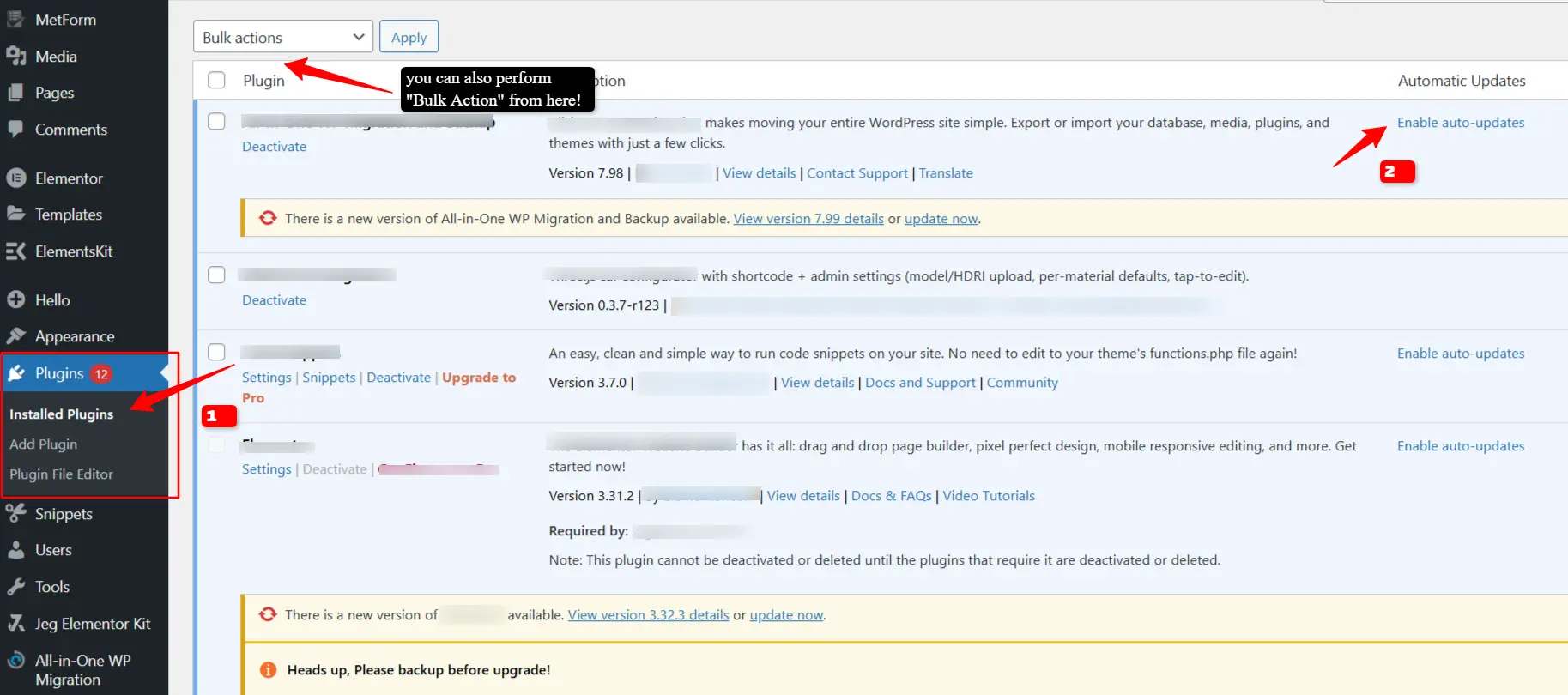Enable auto-updates for version 3.7.0 plugin
This screenshot has height=695, width=1568.
[x=1461, y=354]
